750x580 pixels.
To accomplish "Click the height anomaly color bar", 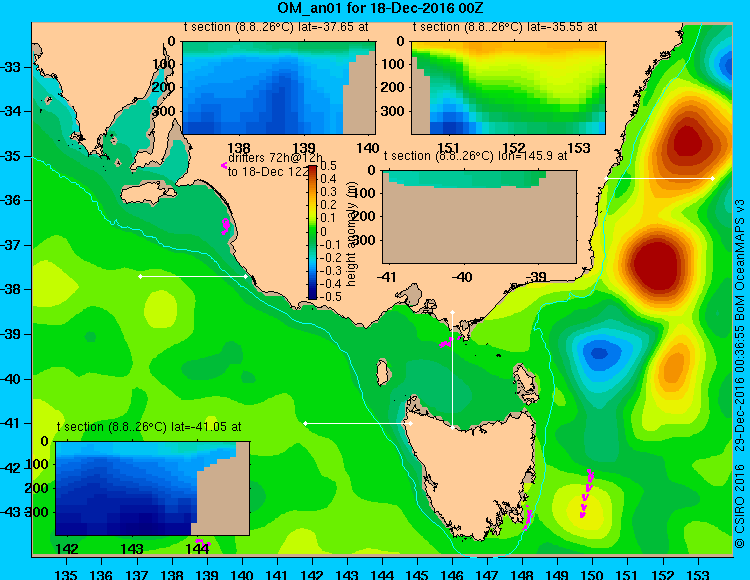I will [x=312, y=232].
